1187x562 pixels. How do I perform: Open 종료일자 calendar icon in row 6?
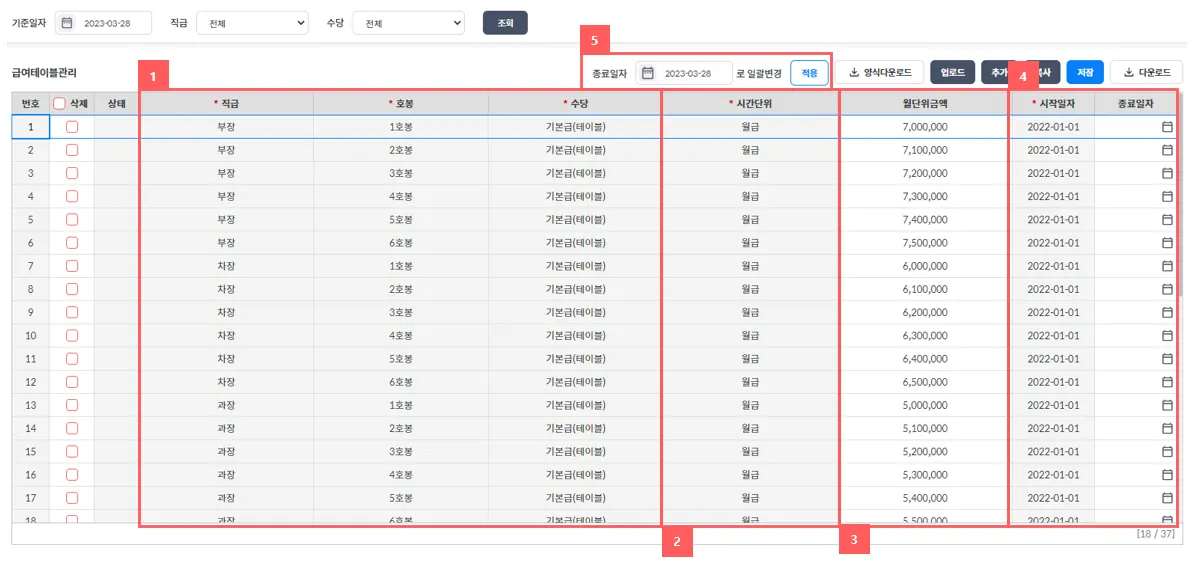tap(1167, 243)
